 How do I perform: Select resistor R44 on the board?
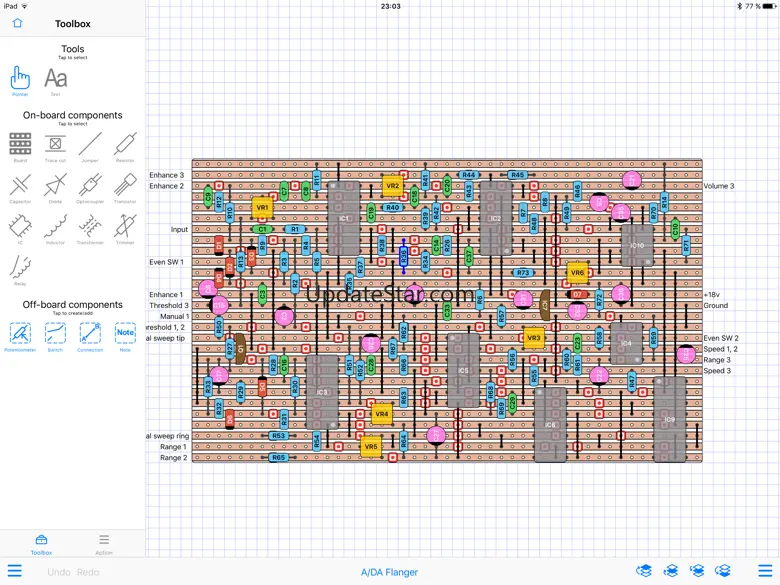click(x=469, y=175)
